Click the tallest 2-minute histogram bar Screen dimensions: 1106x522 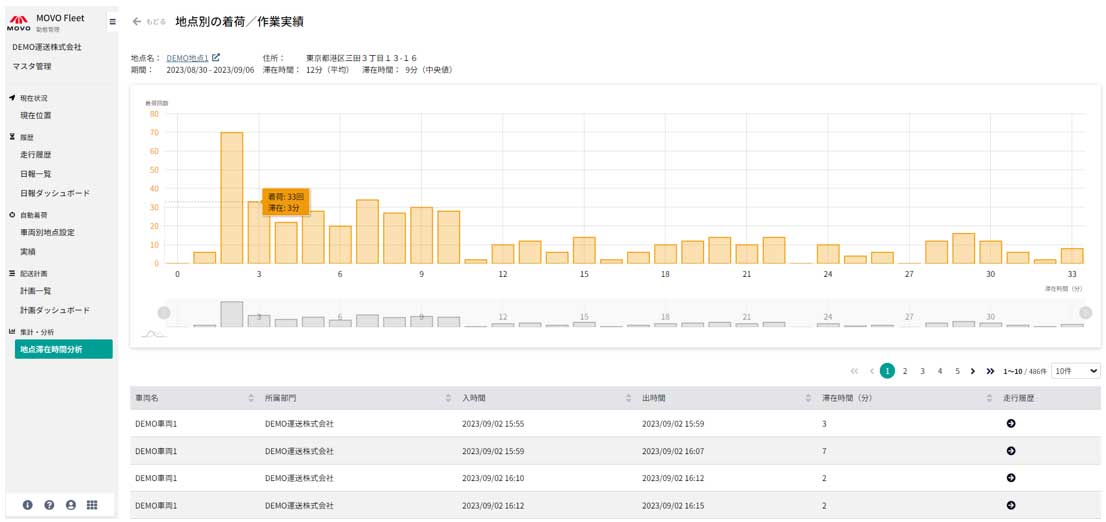click(231, 198)
